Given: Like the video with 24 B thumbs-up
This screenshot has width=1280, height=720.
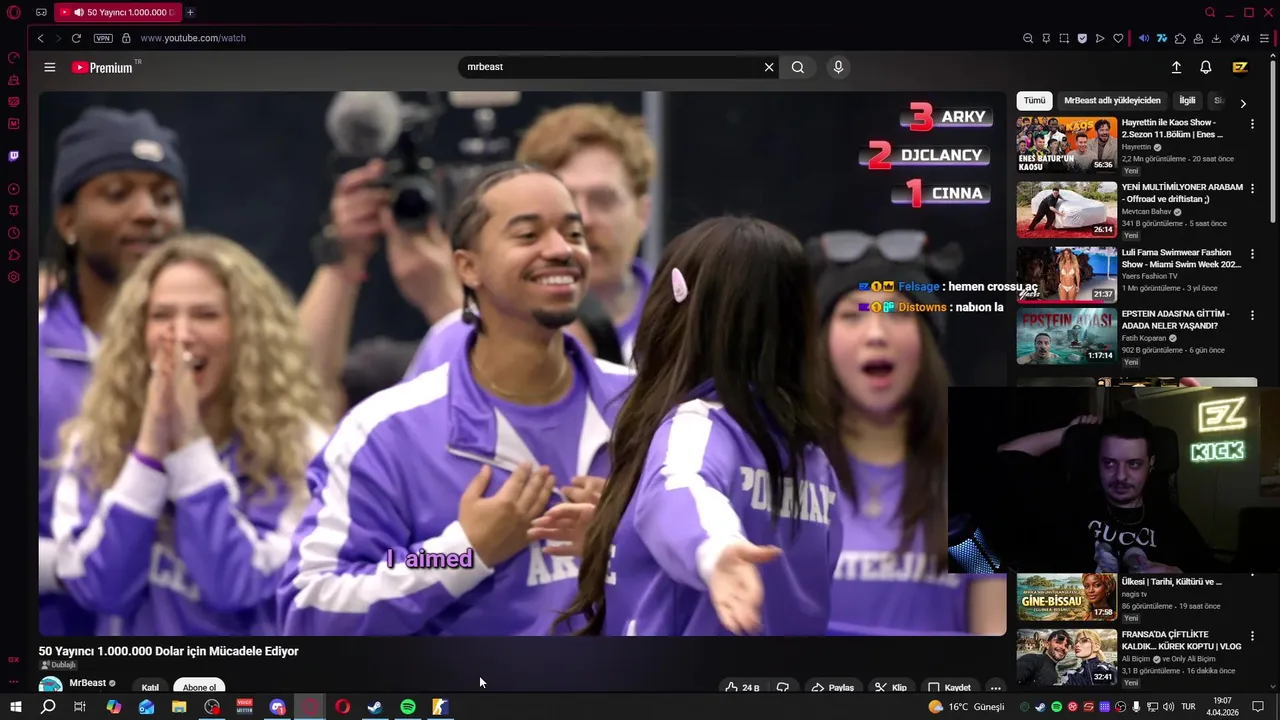Looking at the screenshot, I should tap(742, 687).
